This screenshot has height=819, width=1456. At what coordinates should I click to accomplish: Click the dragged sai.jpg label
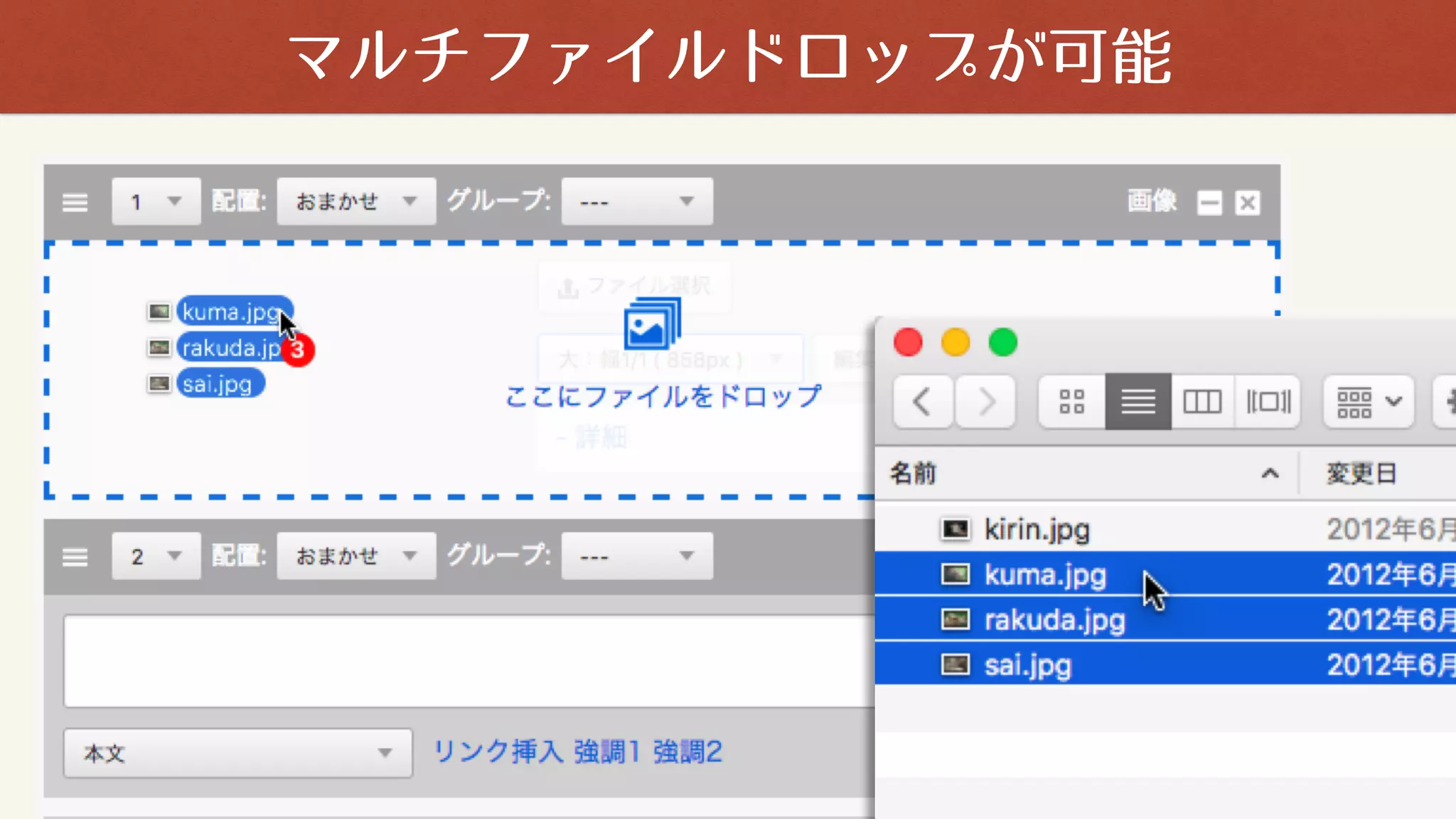(x=220, y=384)
